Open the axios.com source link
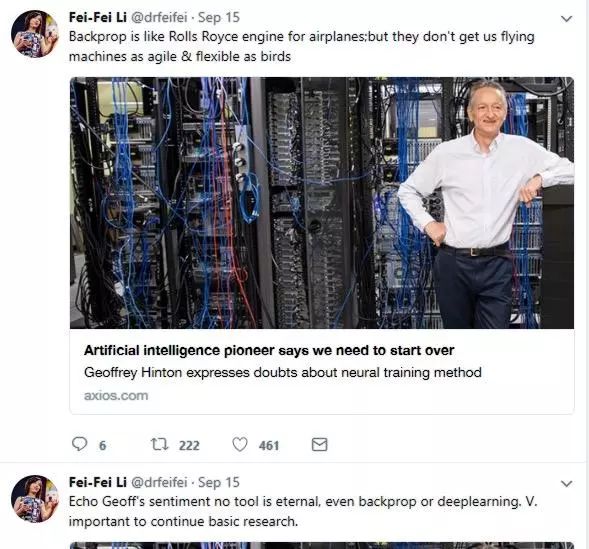 click(x=116, y=395)
